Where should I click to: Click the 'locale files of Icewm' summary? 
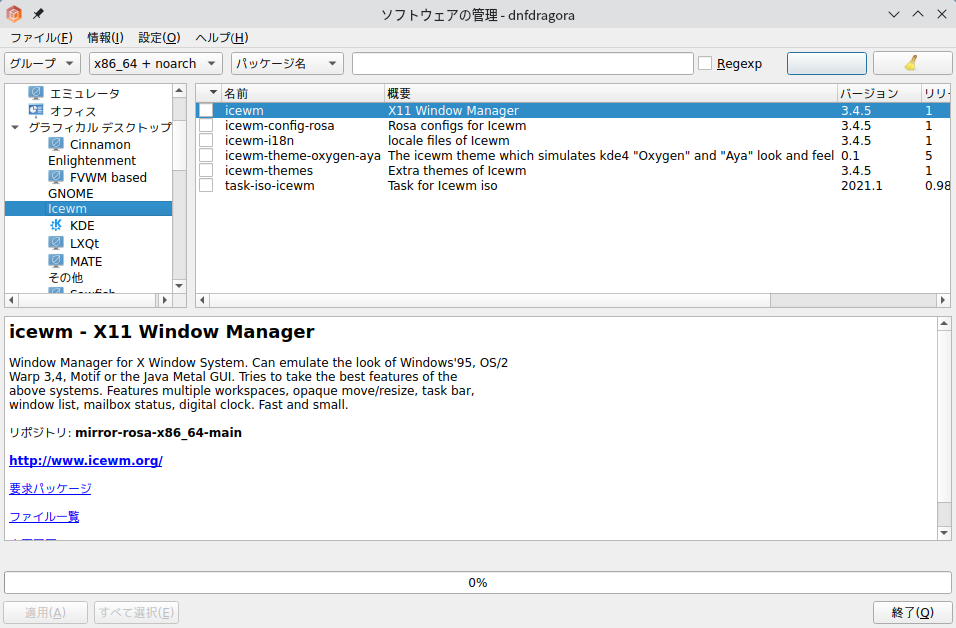coord(449,140)
